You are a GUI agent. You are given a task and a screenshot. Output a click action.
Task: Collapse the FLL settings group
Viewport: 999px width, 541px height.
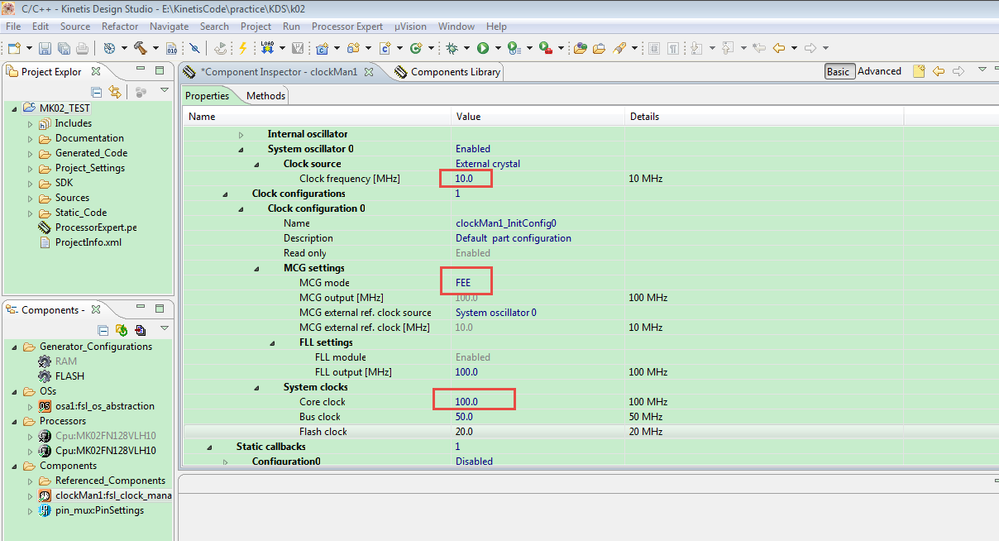(x=272, y=343)
